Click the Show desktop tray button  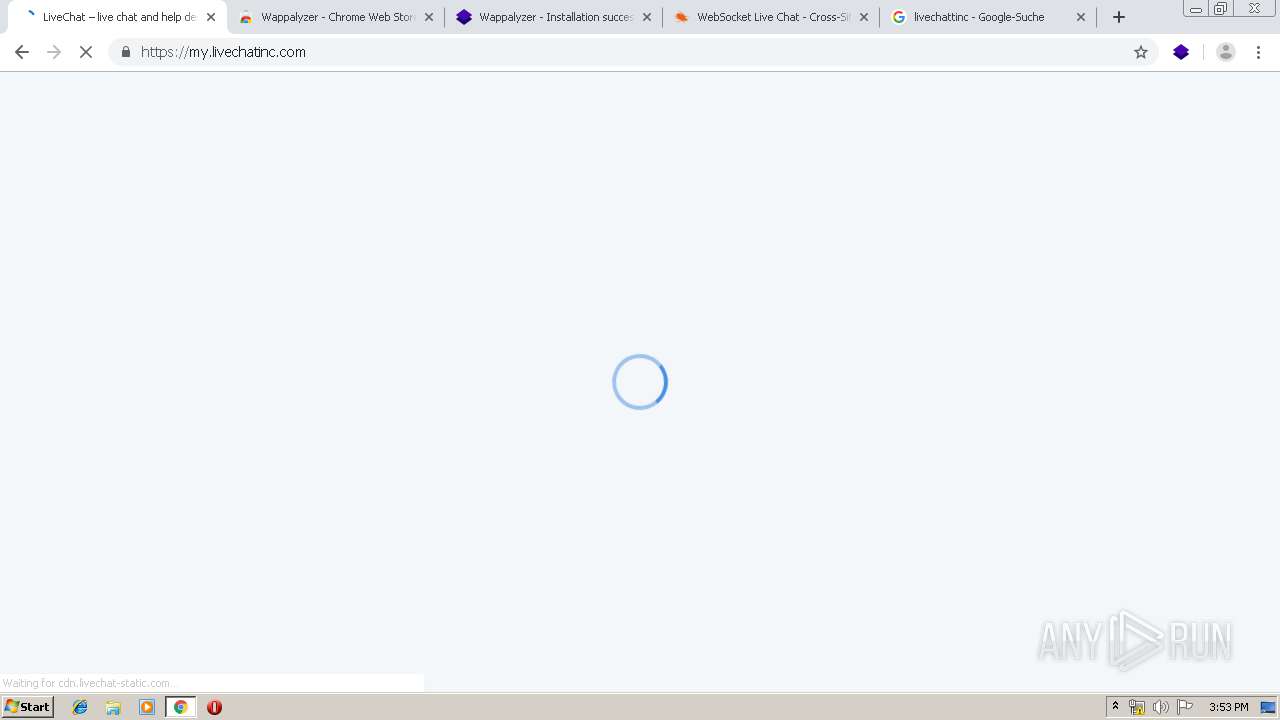pos(1268,707)
